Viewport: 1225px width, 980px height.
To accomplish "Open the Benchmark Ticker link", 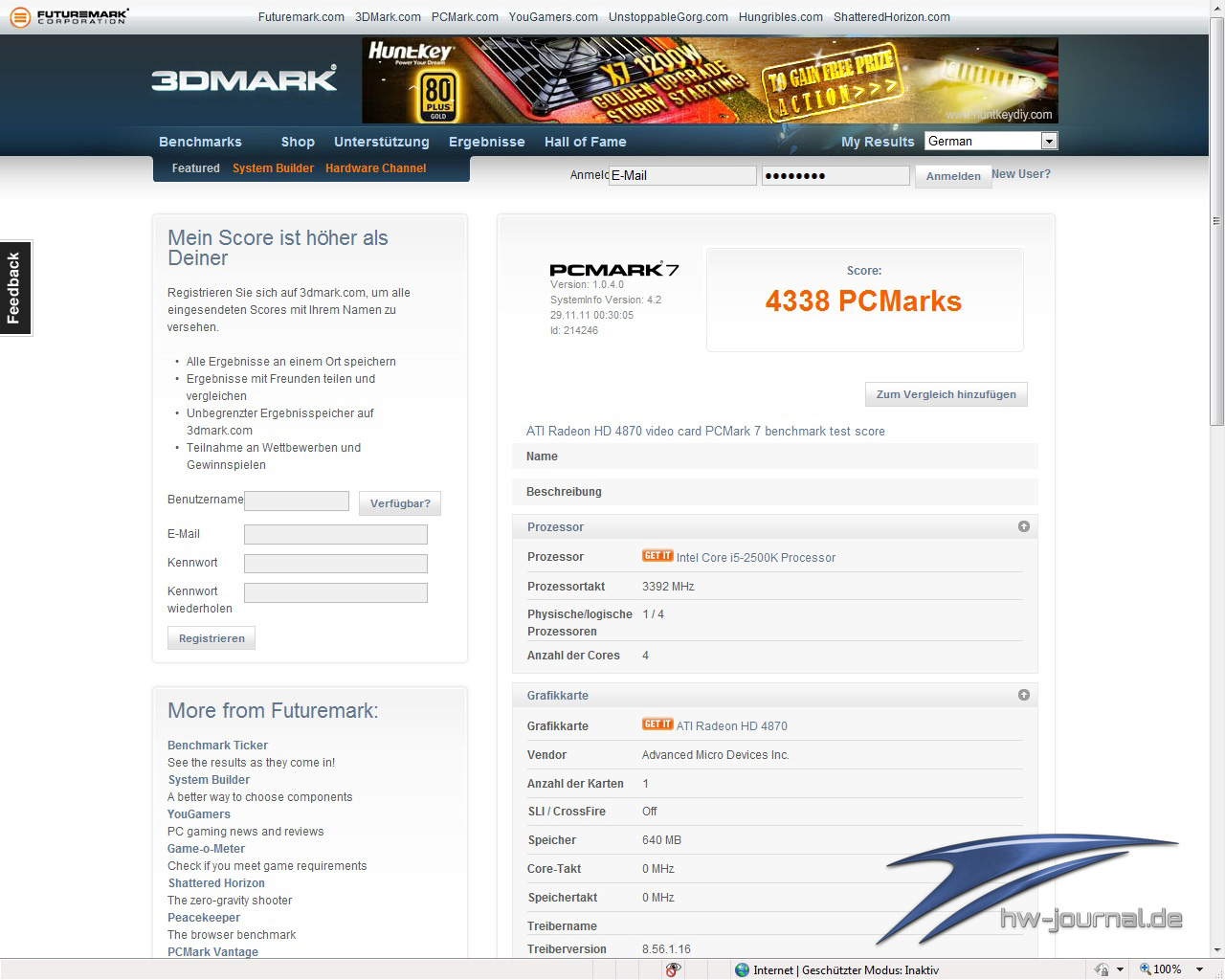I will 217,746.
